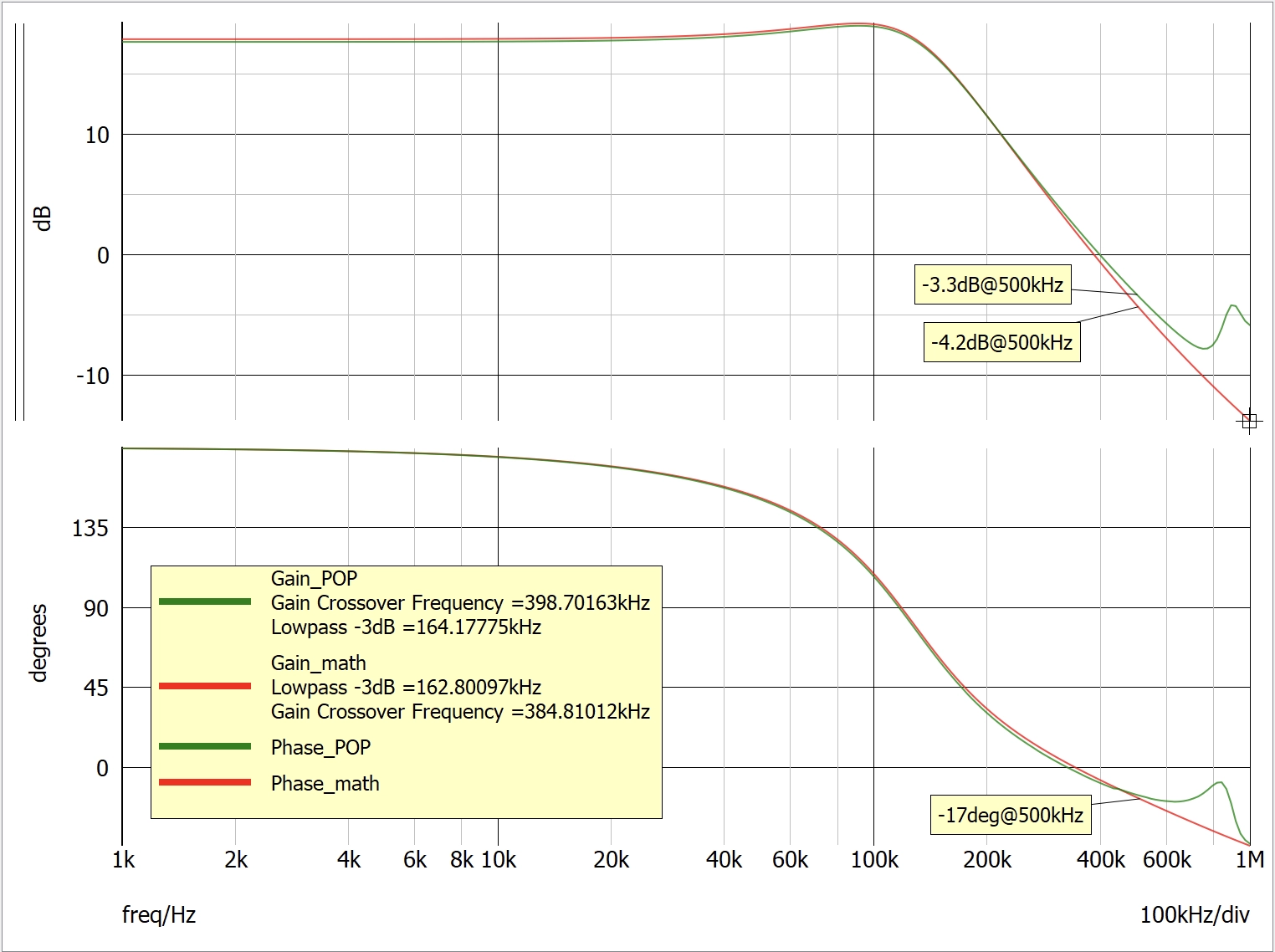
Task: Select the degrees vertical axis label
Action: coord(38,642)
